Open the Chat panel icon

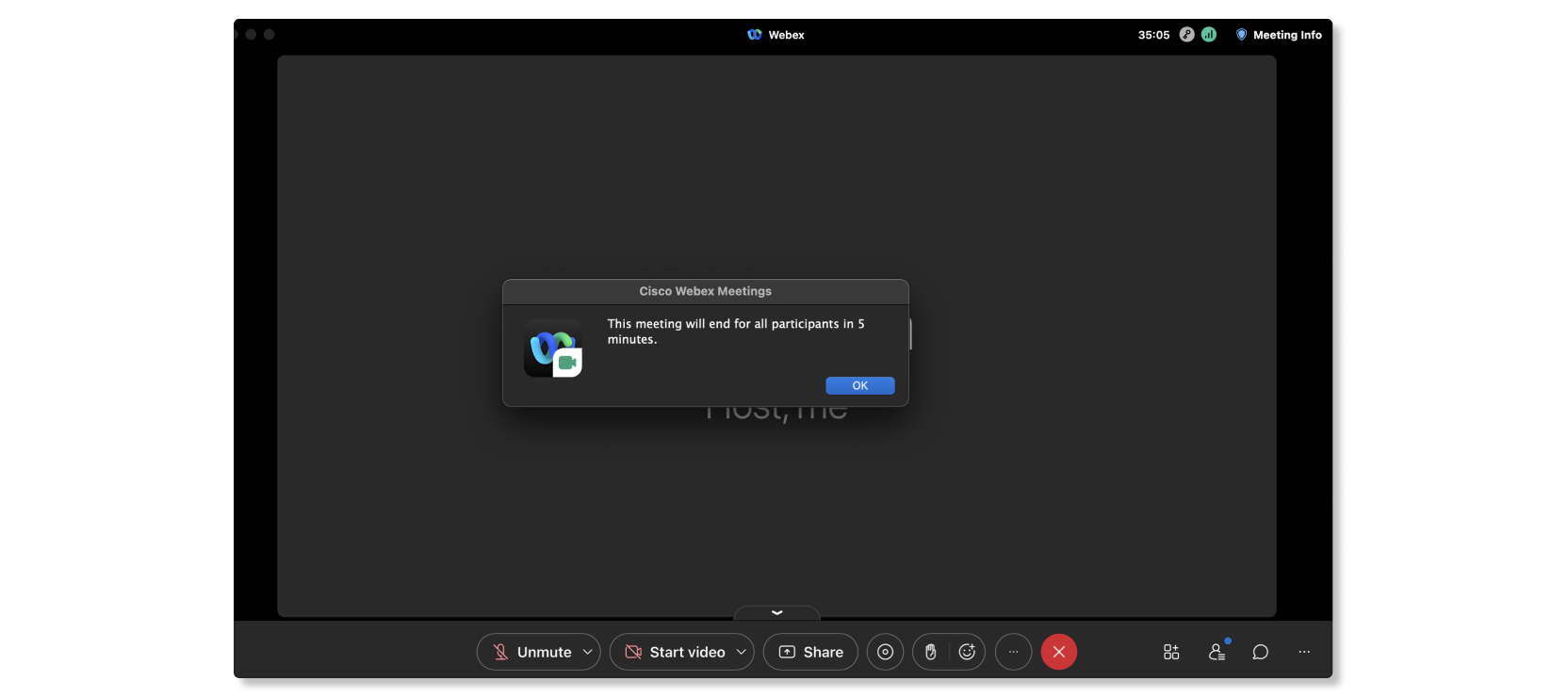1261,652
